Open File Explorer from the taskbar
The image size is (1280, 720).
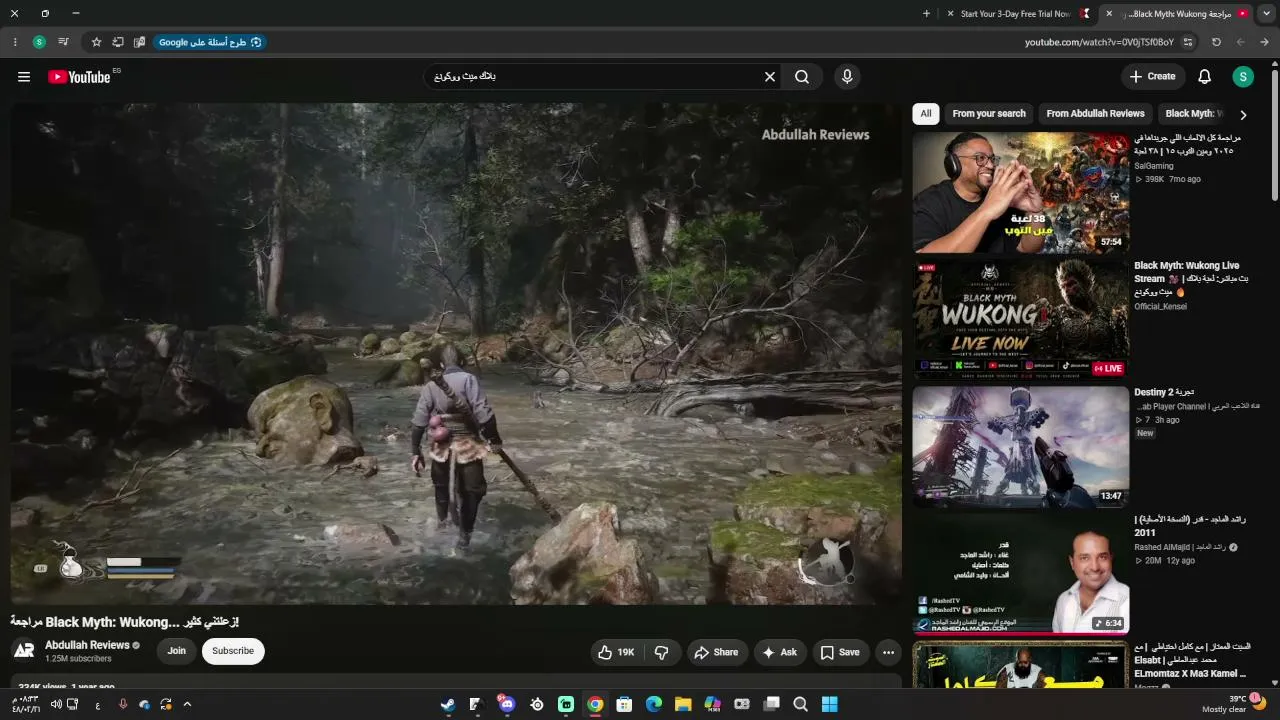pyautogui.click(x=683, y=704)
